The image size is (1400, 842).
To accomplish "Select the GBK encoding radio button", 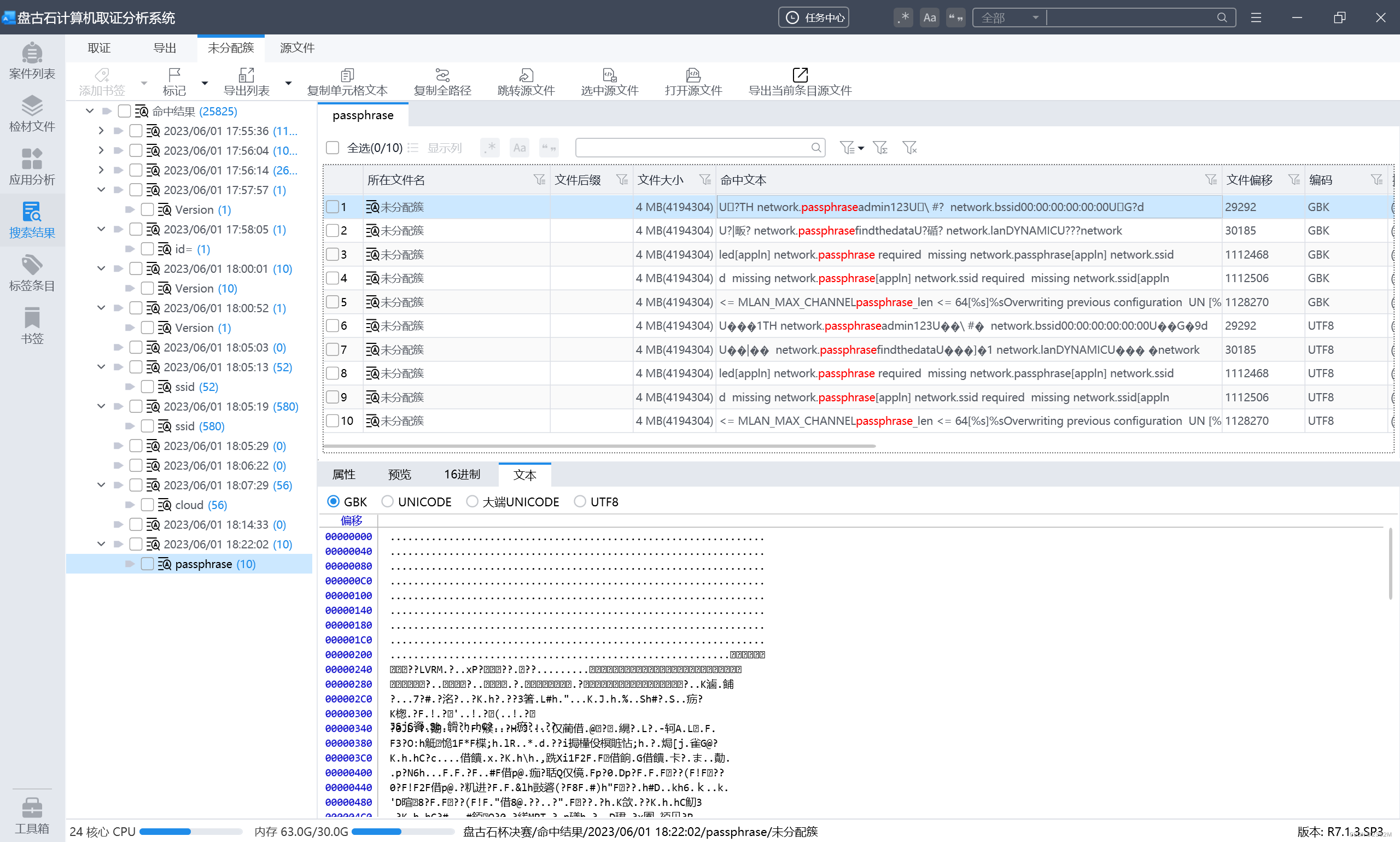I will (333, 501).
